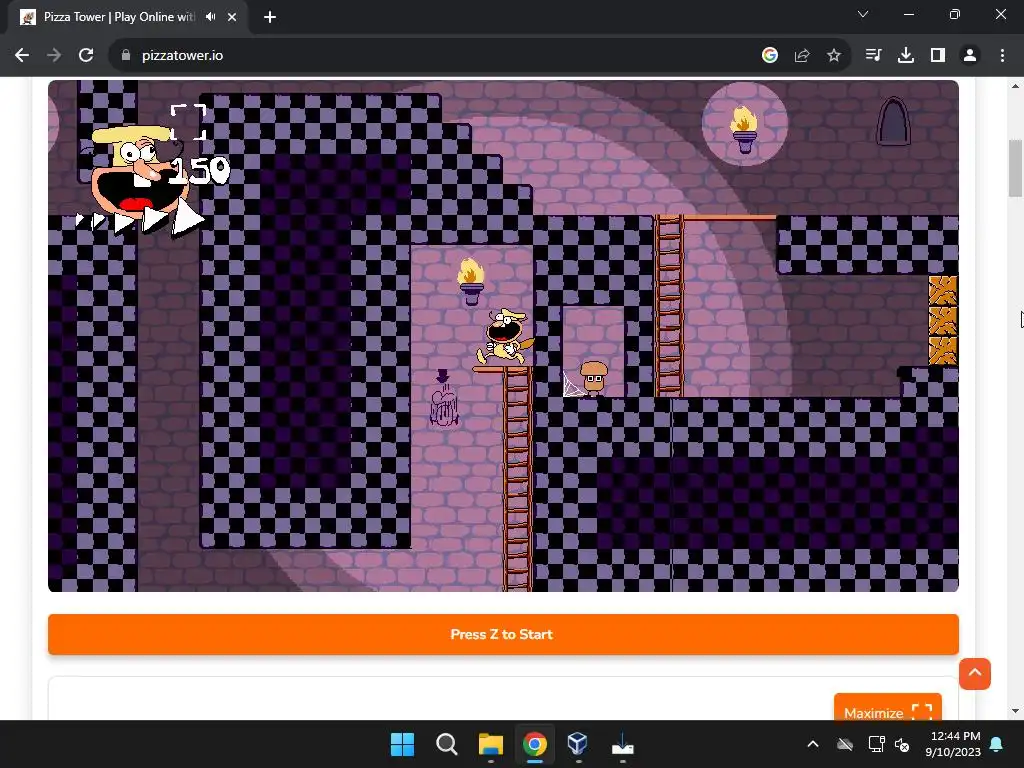Open Chrome downloads
1024x768 pixels.
coord(906,56)
